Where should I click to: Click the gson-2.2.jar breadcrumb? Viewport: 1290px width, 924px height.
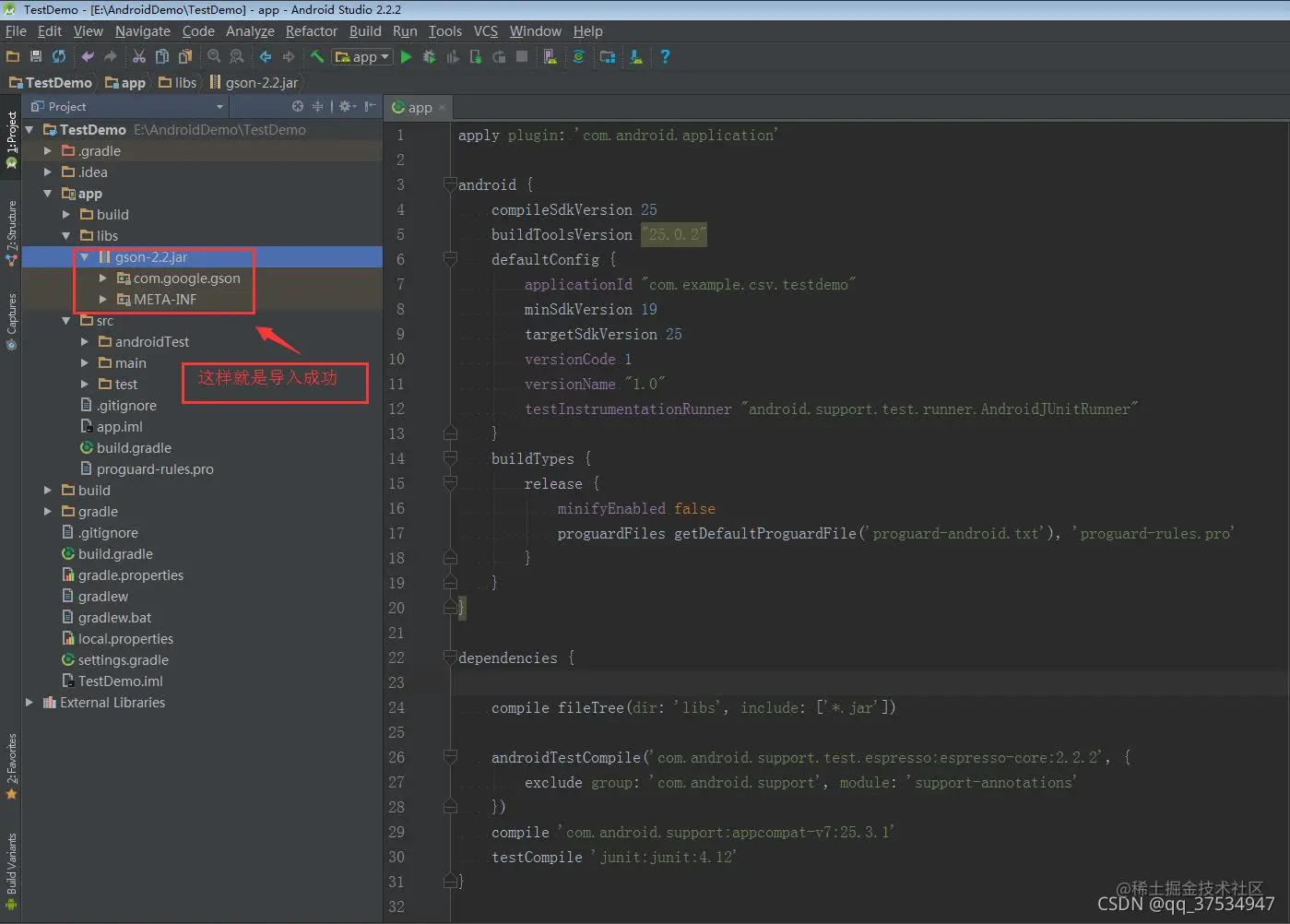coord(254,82)
